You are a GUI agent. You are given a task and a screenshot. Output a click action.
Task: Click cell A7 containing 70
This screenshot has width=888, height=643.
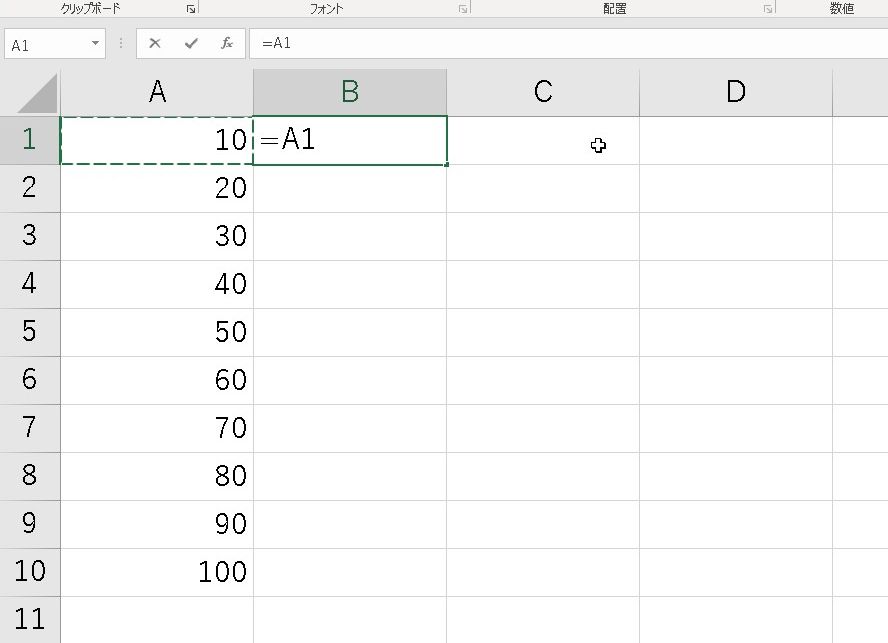click(x=157, y=428)
